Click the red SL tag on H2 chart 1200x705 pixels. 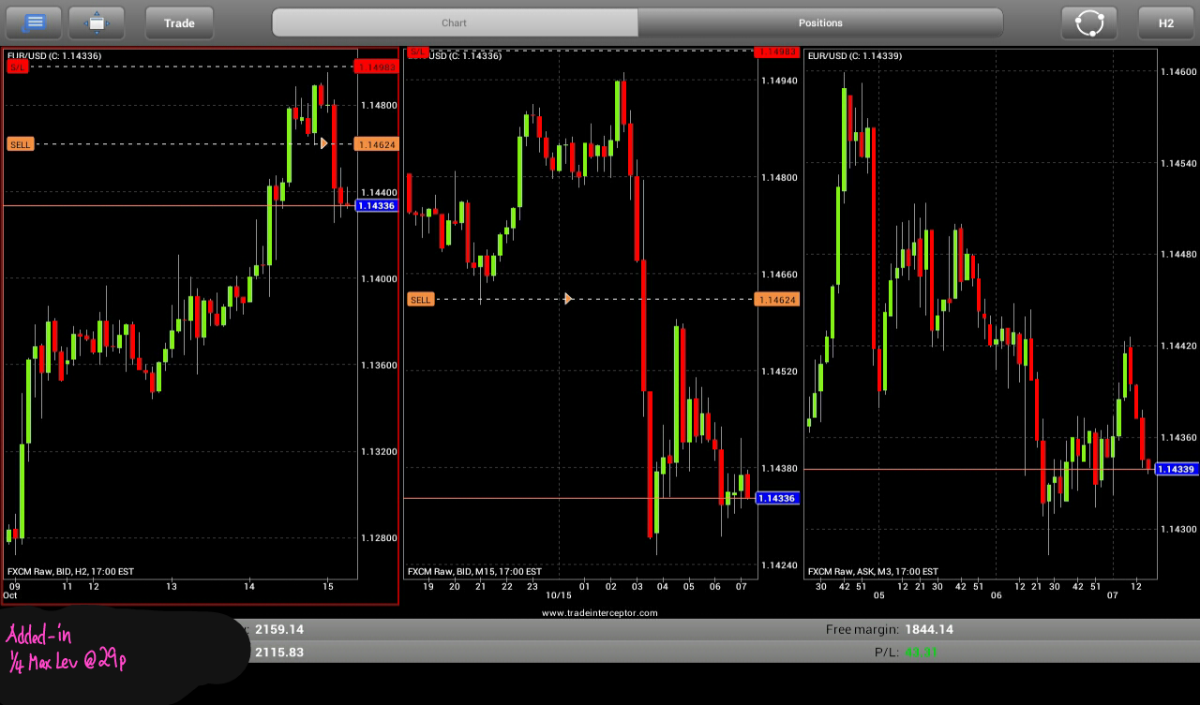tap(17, 66)
